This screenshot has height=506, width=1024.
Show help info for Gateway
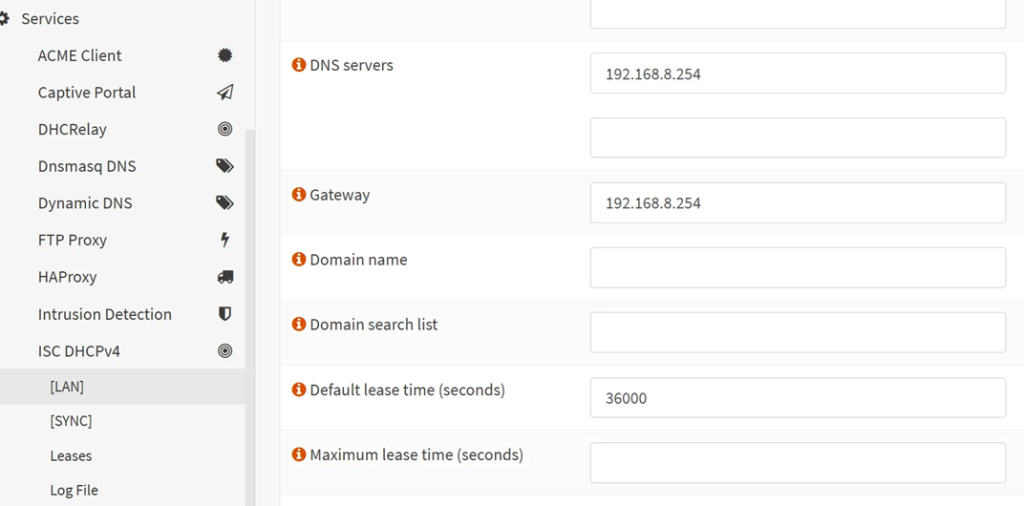point(298,195)
